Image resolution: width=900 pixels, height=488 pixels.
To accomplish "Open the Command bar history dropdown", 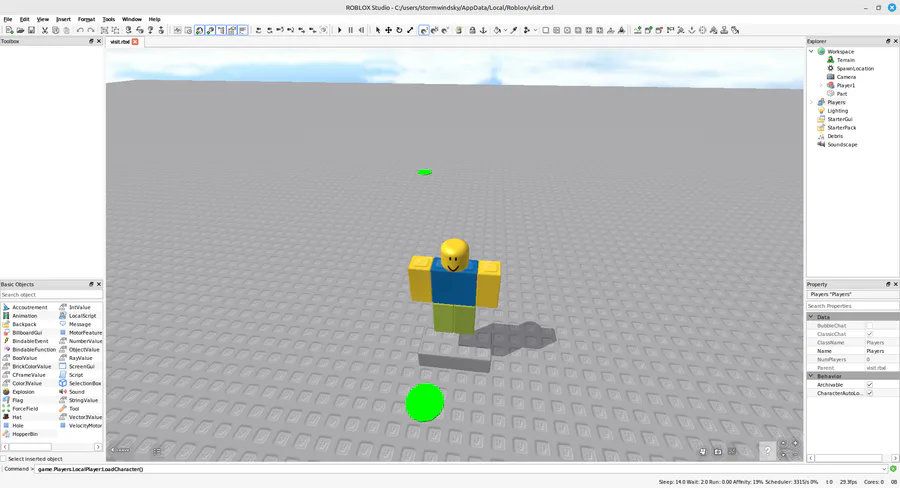I will coord(884,469).
